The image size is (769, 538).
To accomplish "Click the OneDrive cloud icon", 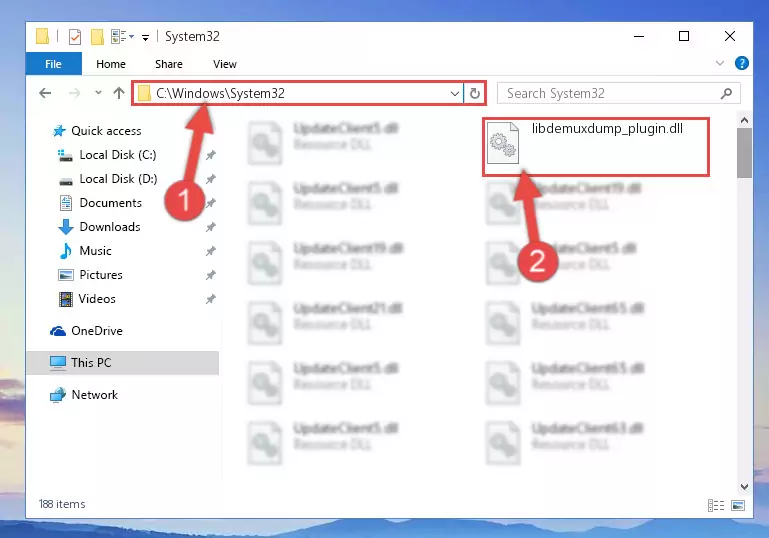I will pos(58,332).
